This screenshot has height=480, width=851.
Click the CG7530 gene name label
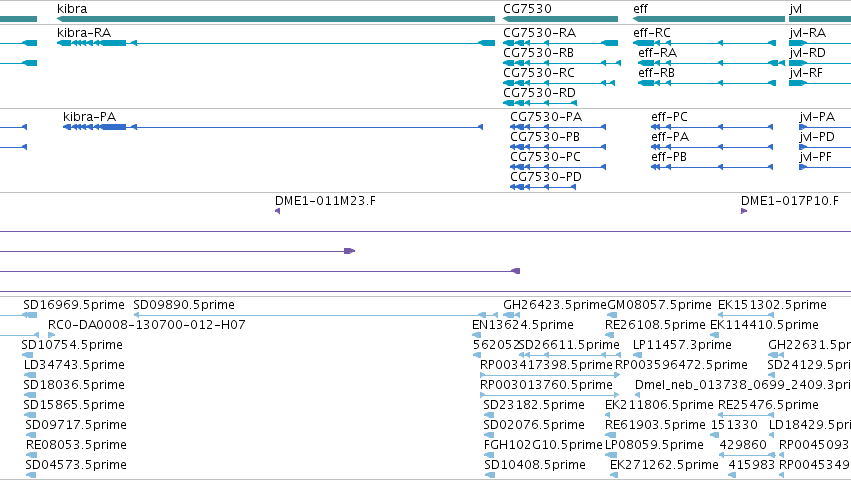point(527,9)
